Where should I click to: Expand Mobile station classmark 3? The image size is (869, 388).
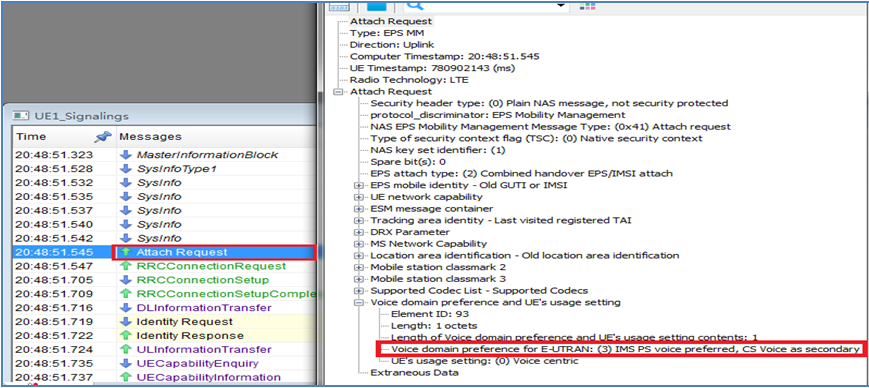pyautogui.click(x=359, y=279)
